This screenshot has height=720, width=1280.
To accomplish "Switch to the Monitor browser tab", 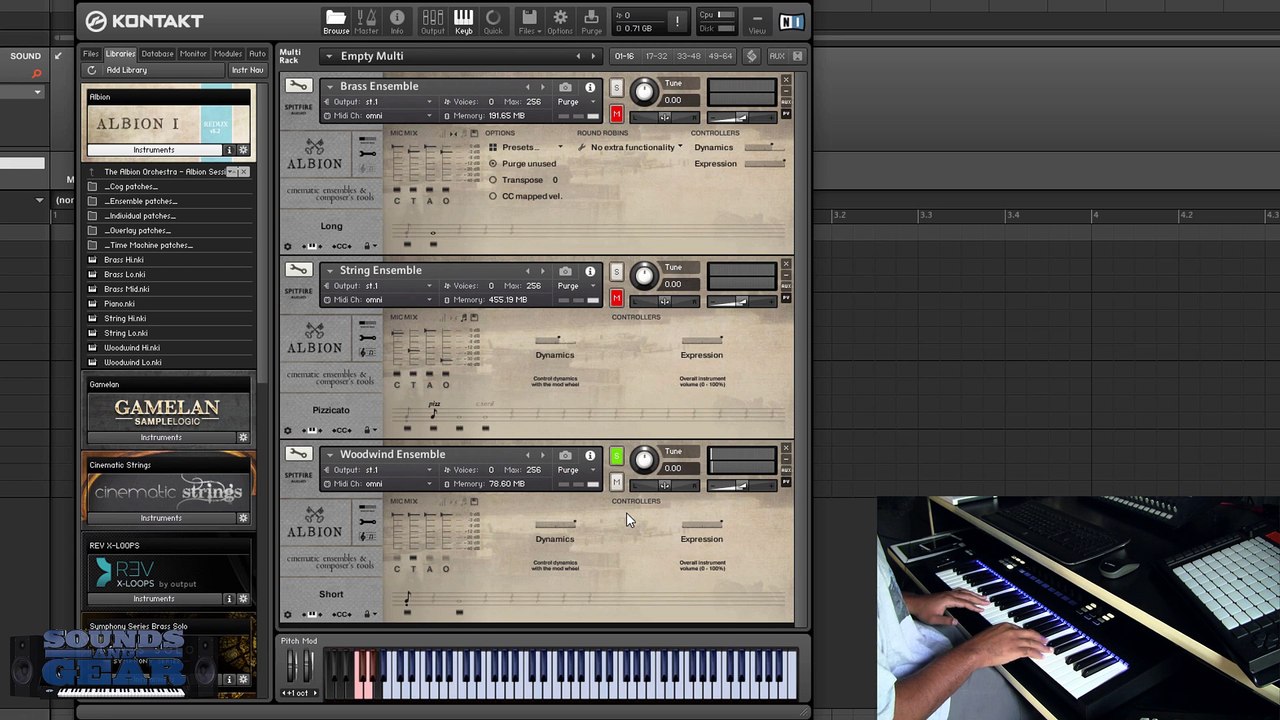I will [194, 54].
